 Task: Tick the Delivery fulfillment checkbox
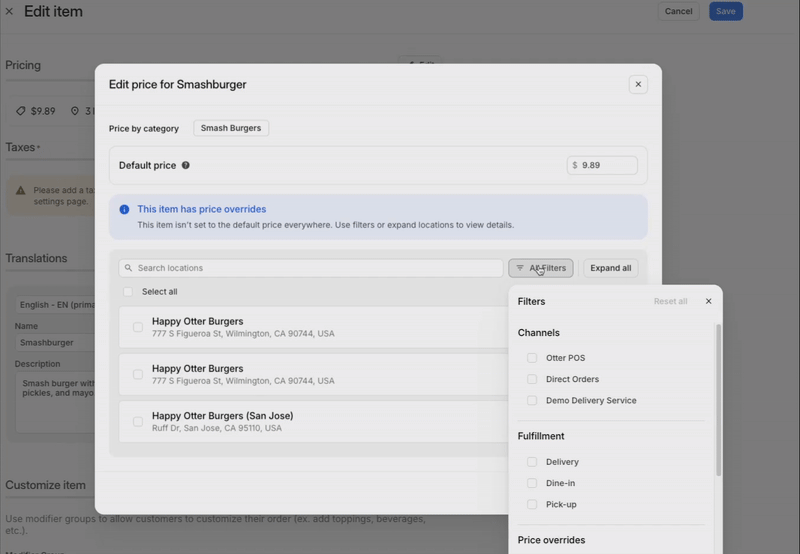(532, 462)
